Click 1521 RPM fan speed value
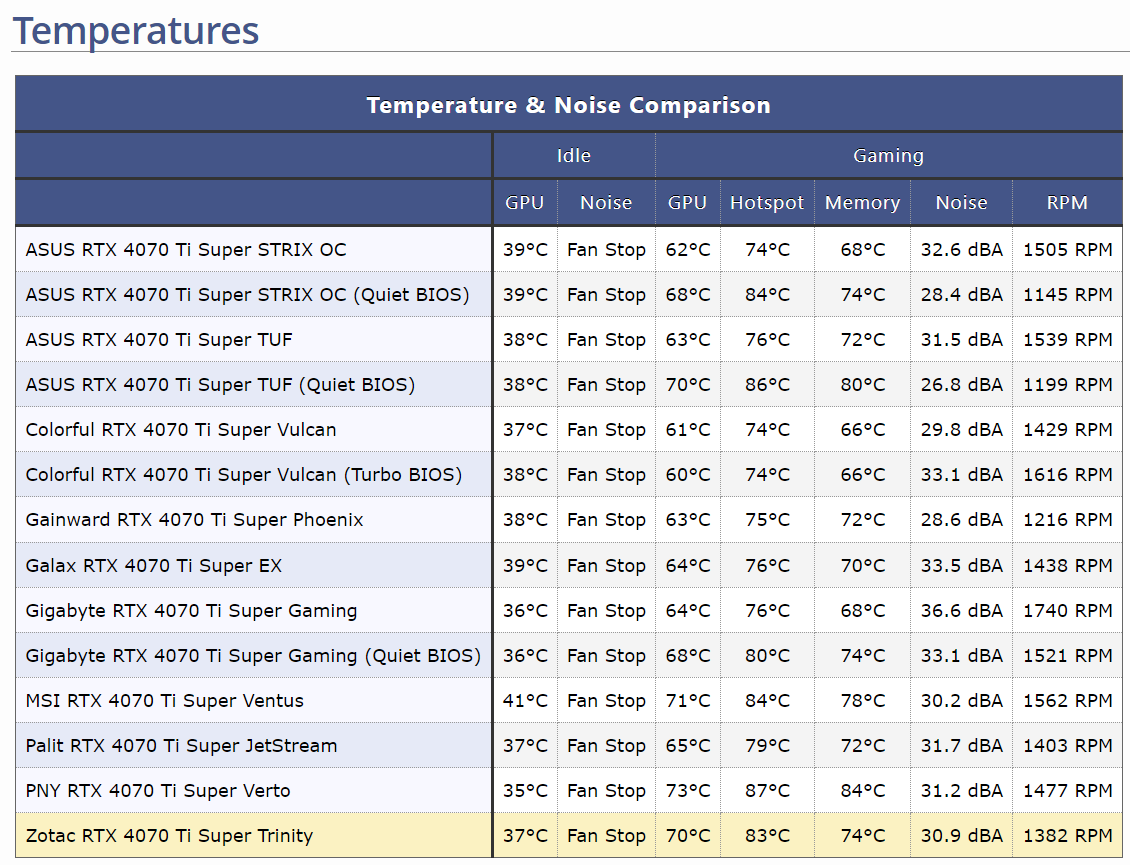This screenshot has width=1130, height=865. 1067,656
